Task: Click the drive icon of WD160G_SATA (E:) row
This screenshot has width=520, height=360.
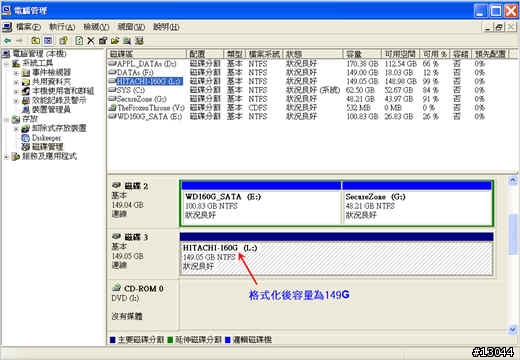Action: tap(112, 116)
